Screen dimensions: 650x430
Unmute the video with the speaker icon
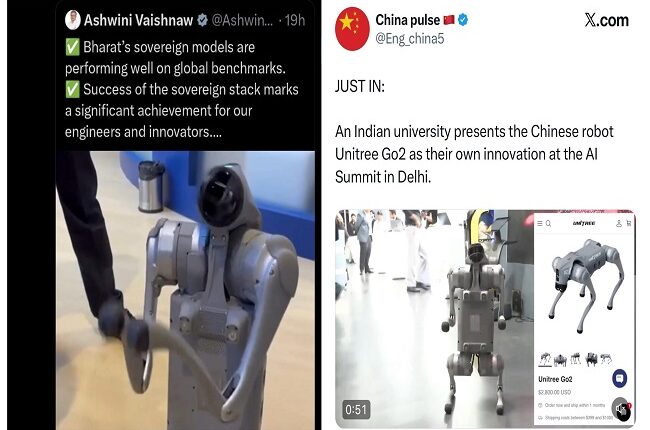[622, 409]
